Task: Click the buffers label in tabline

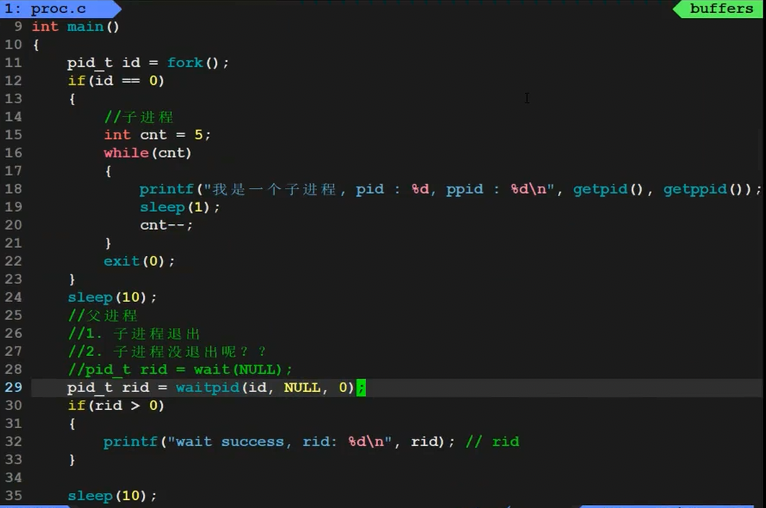Action: tap(721, 9)
